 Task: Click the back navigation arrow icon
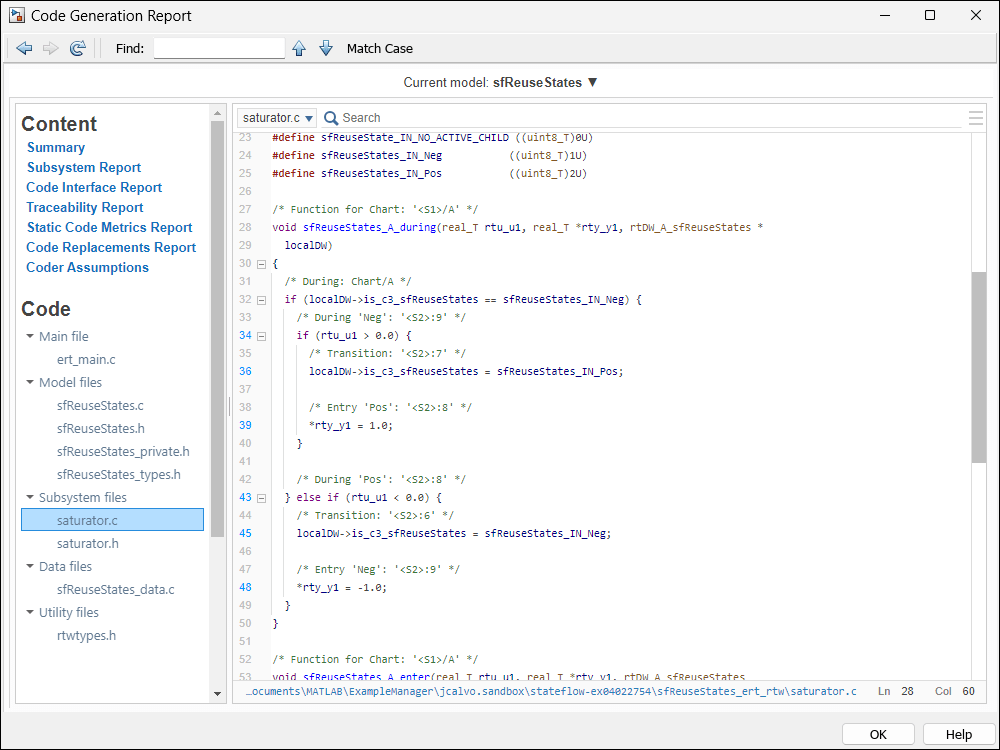tap(24, 48)
